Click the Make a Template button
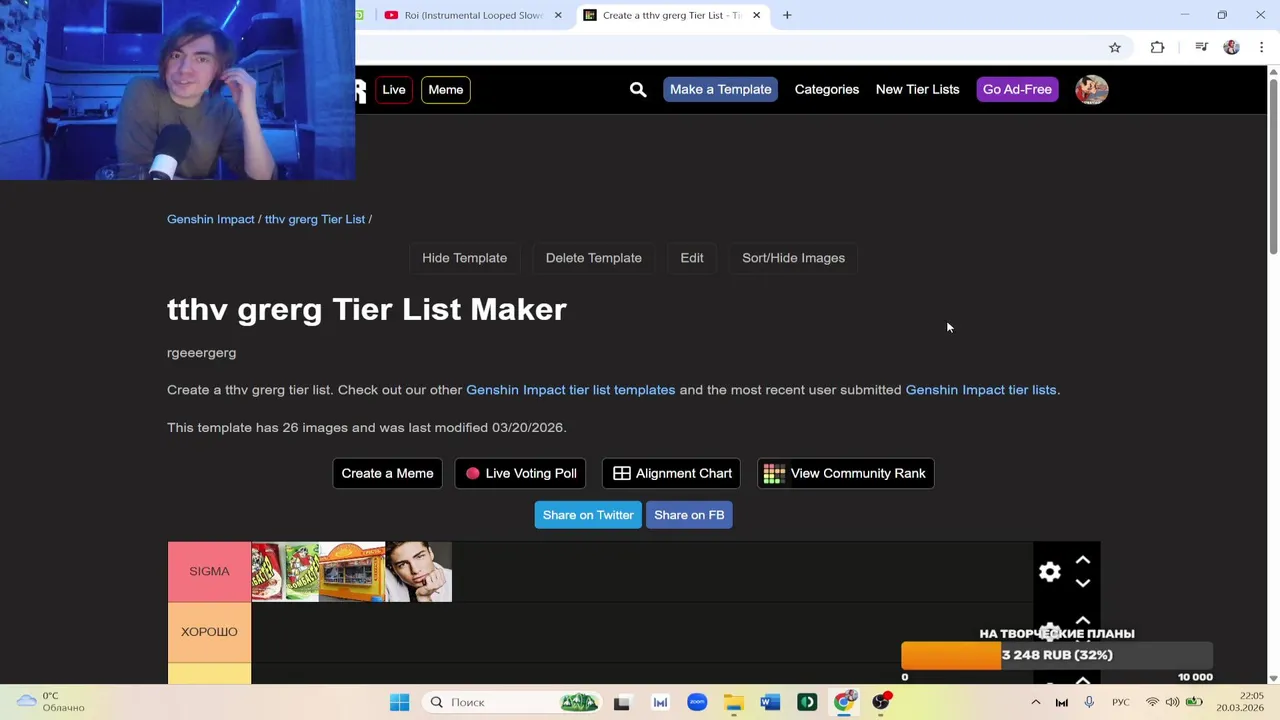The height and width of the screenshot is (720, 1280). (721, 90)
